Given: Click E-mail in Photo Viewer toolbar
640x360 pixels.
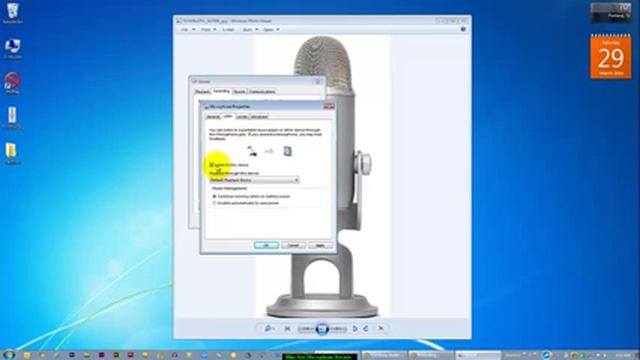Looking at the screenshot, I should pyautogui.click(x=228, y=29).
